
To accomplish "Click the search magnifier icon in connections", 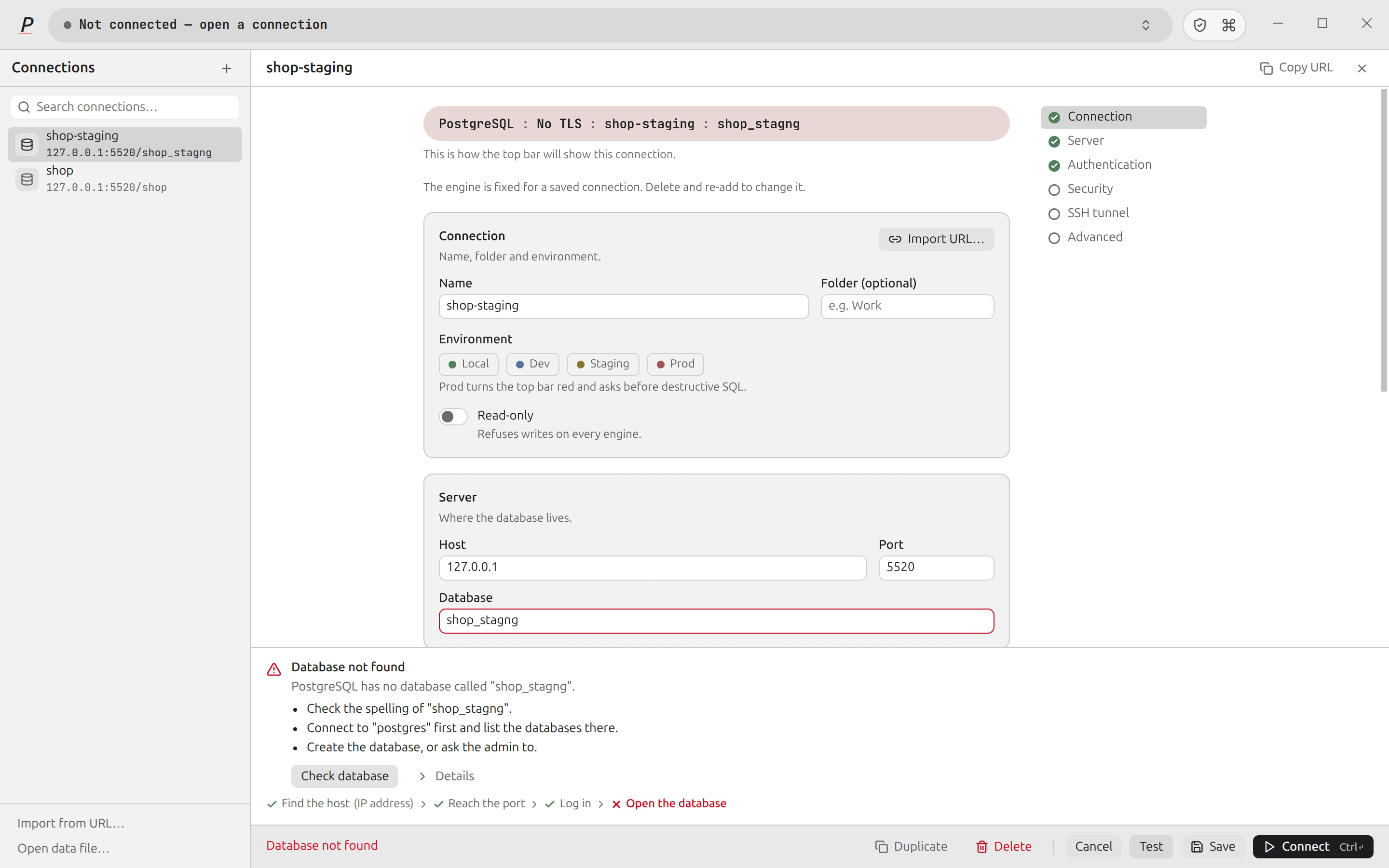I will coord(24,107).
